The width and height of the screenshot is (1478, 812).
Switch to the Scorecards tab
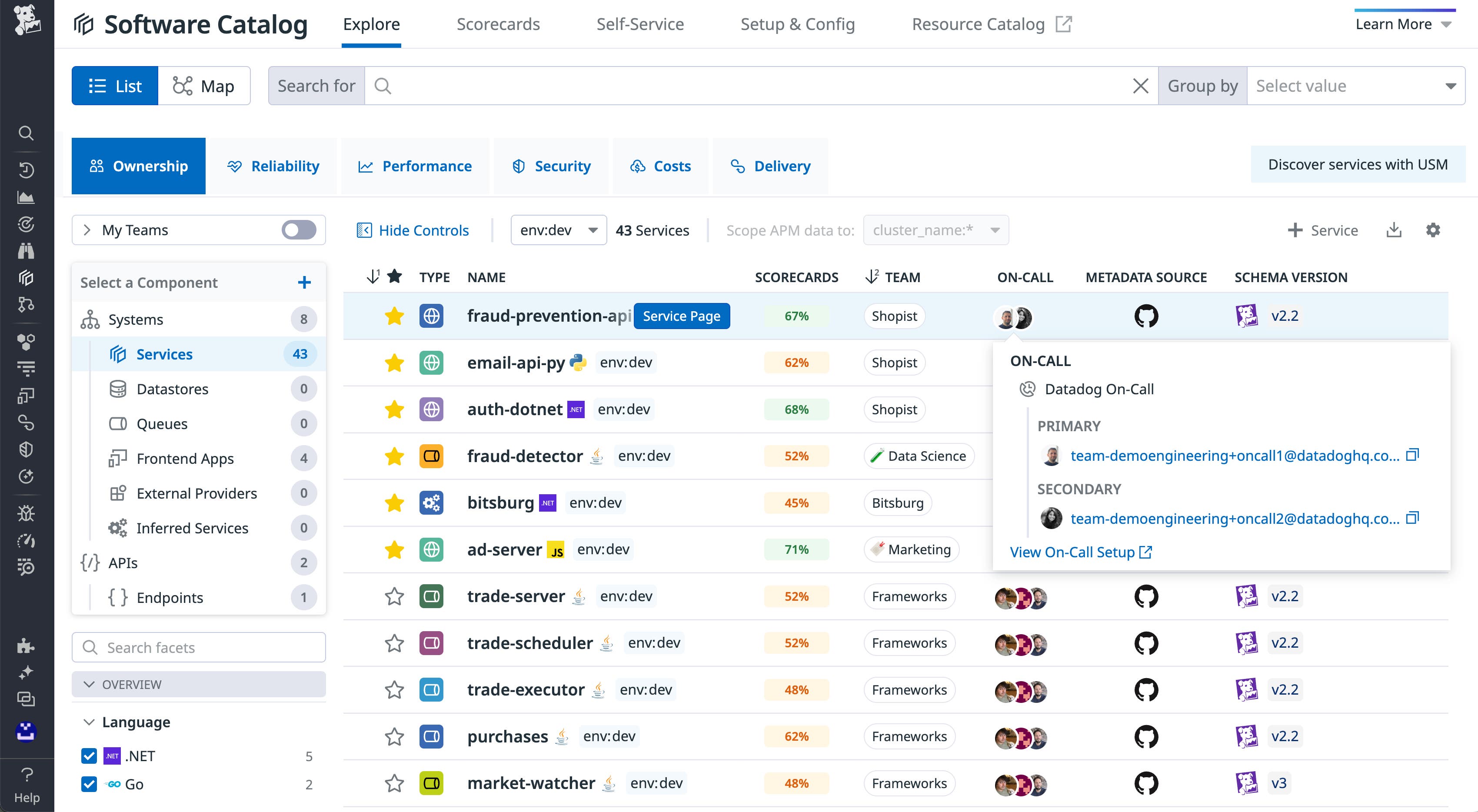497,24
